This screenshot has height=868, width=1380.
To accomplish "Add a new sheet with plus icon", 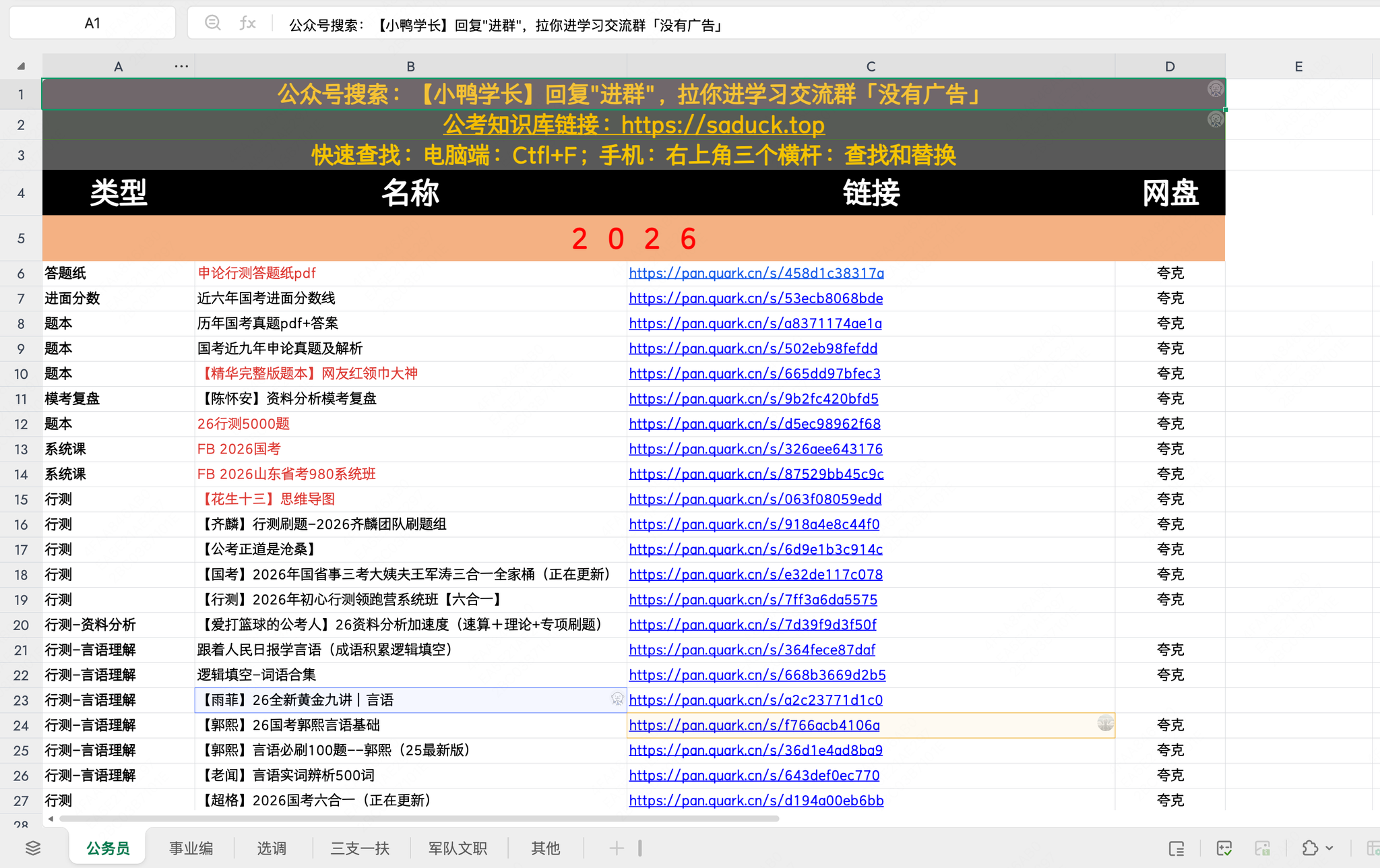I will [616, 848].
